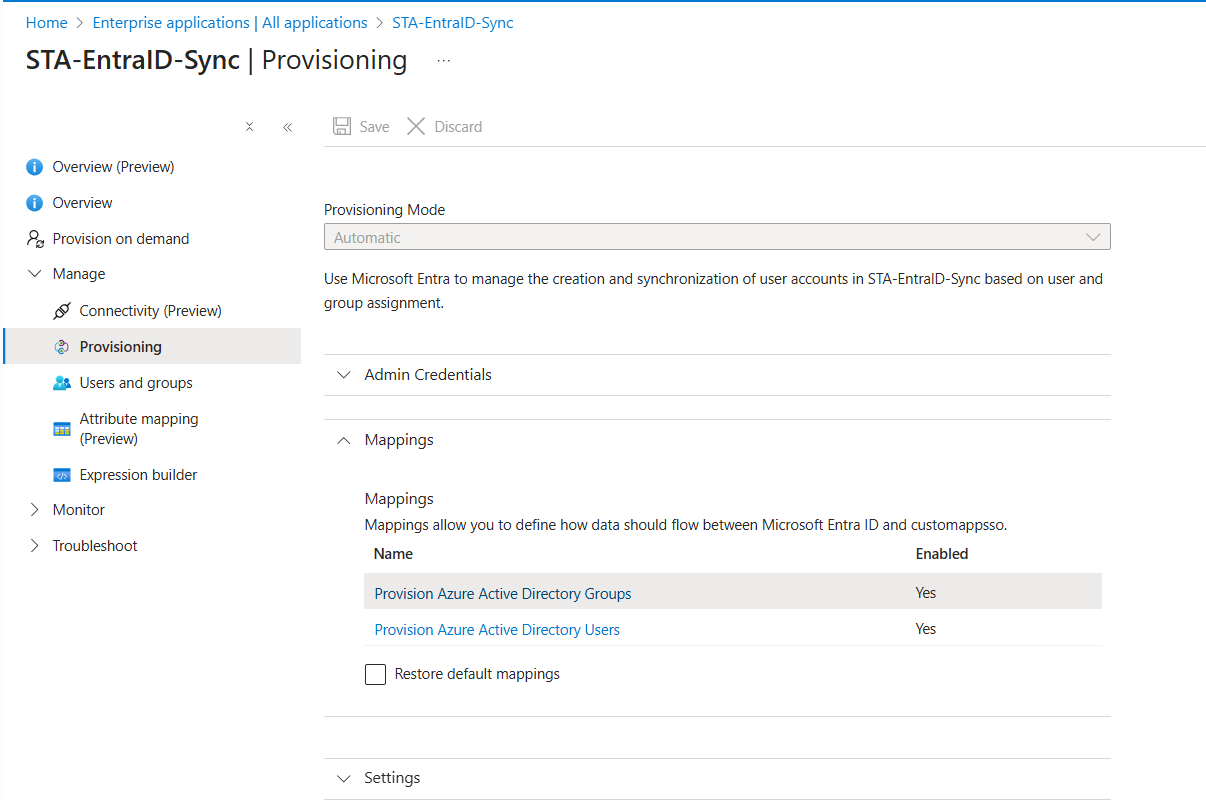Image resolution: width=1206 pixels, height=800 pixels.
Task: Click the Users and groups icon
Action: pos(62,383)
